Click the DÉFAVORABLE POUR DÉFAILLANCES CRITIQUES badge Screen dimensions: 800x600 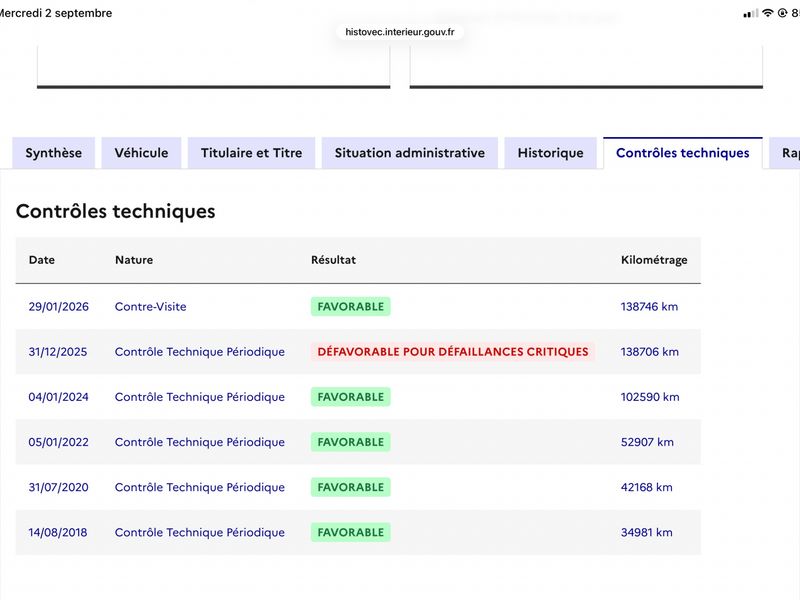[453, 352]
